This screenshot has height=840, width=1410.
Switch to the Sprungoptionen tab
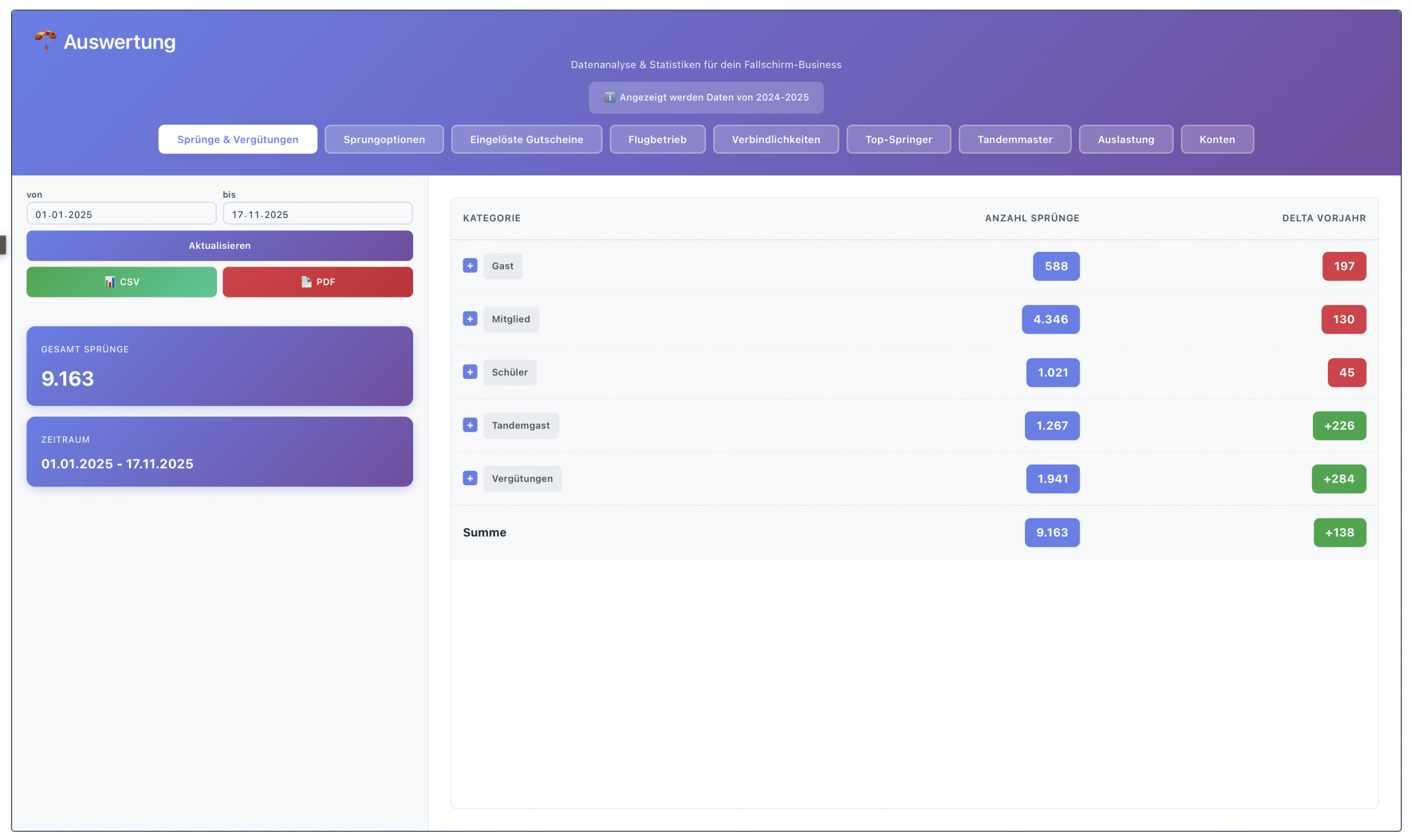(x=384, y=139)
